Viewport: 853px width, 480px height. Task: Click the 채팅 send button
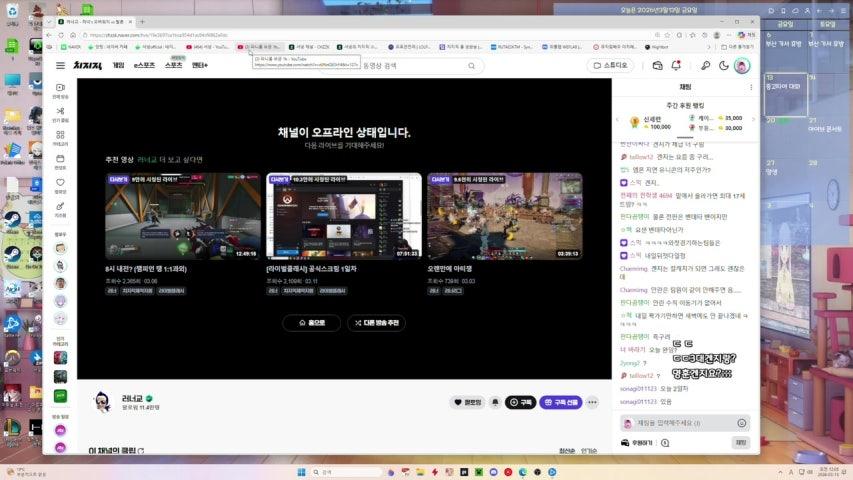pyautogui.click(x=741, y=442)
